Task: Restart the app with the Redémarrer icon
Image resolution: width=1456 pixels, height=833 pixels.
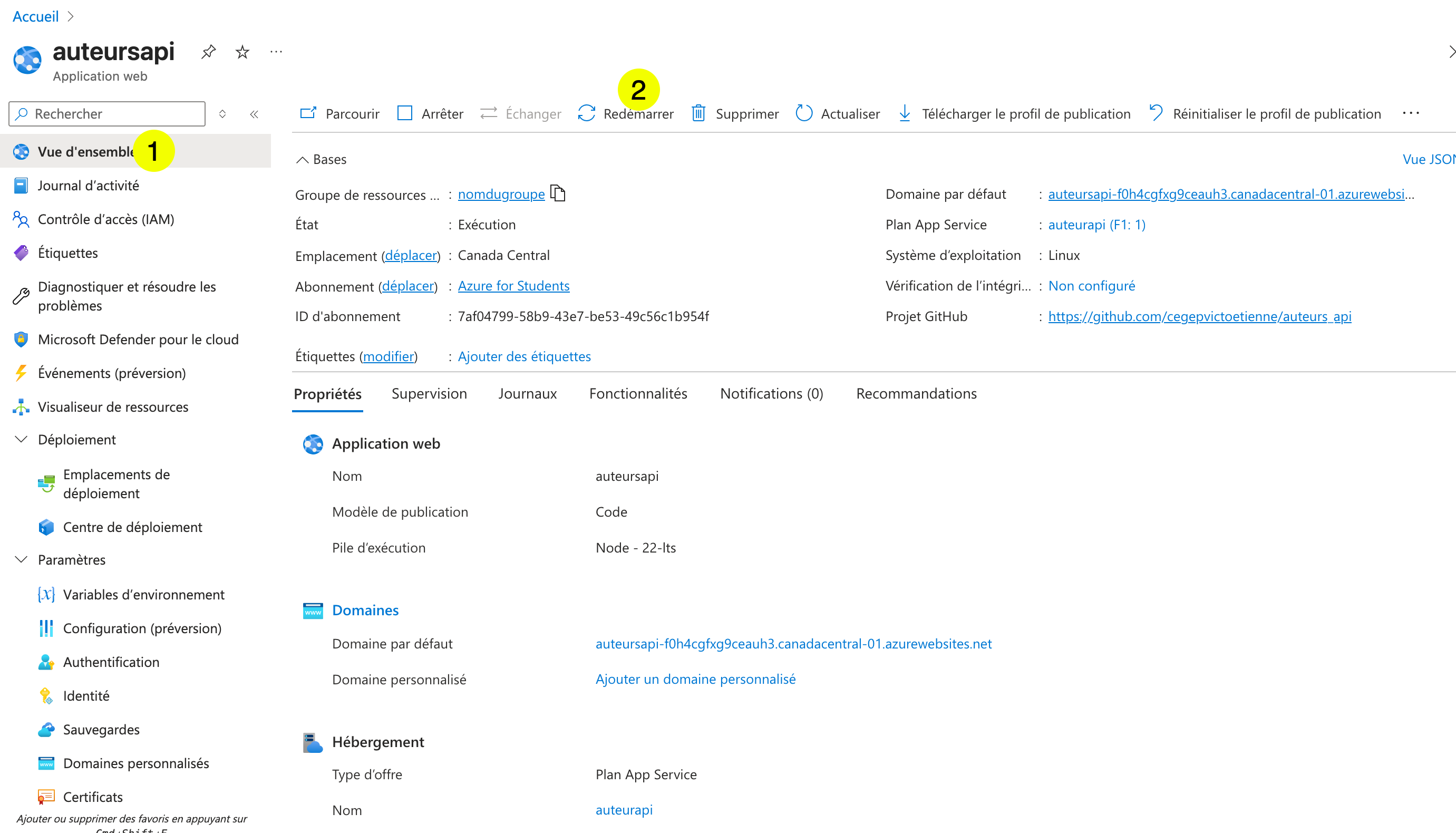Action: click(587, 113)
